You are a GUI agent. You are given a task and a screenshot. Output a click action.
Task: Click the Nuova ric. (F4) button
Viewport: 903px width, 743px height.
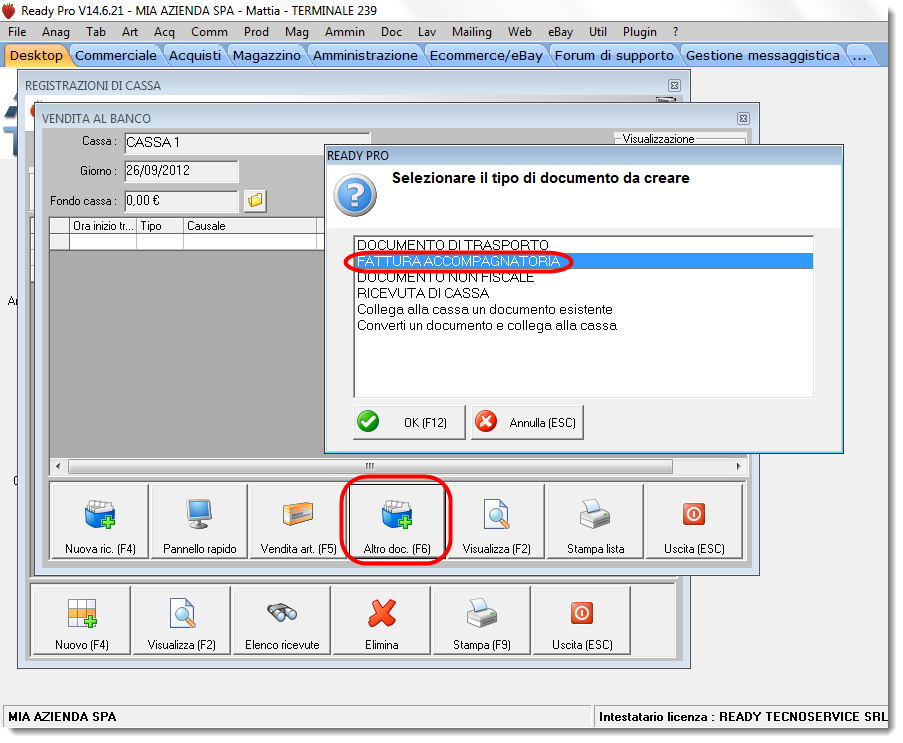pos(100,522)
